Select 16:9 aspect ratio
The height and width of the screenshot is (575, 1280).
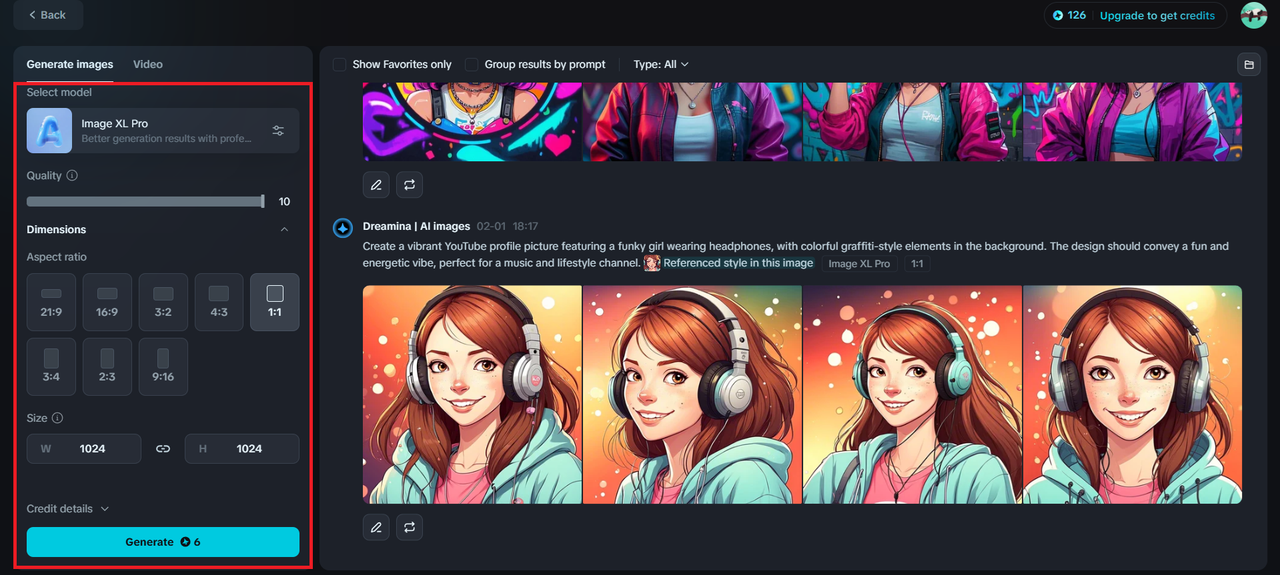(107, 302)
